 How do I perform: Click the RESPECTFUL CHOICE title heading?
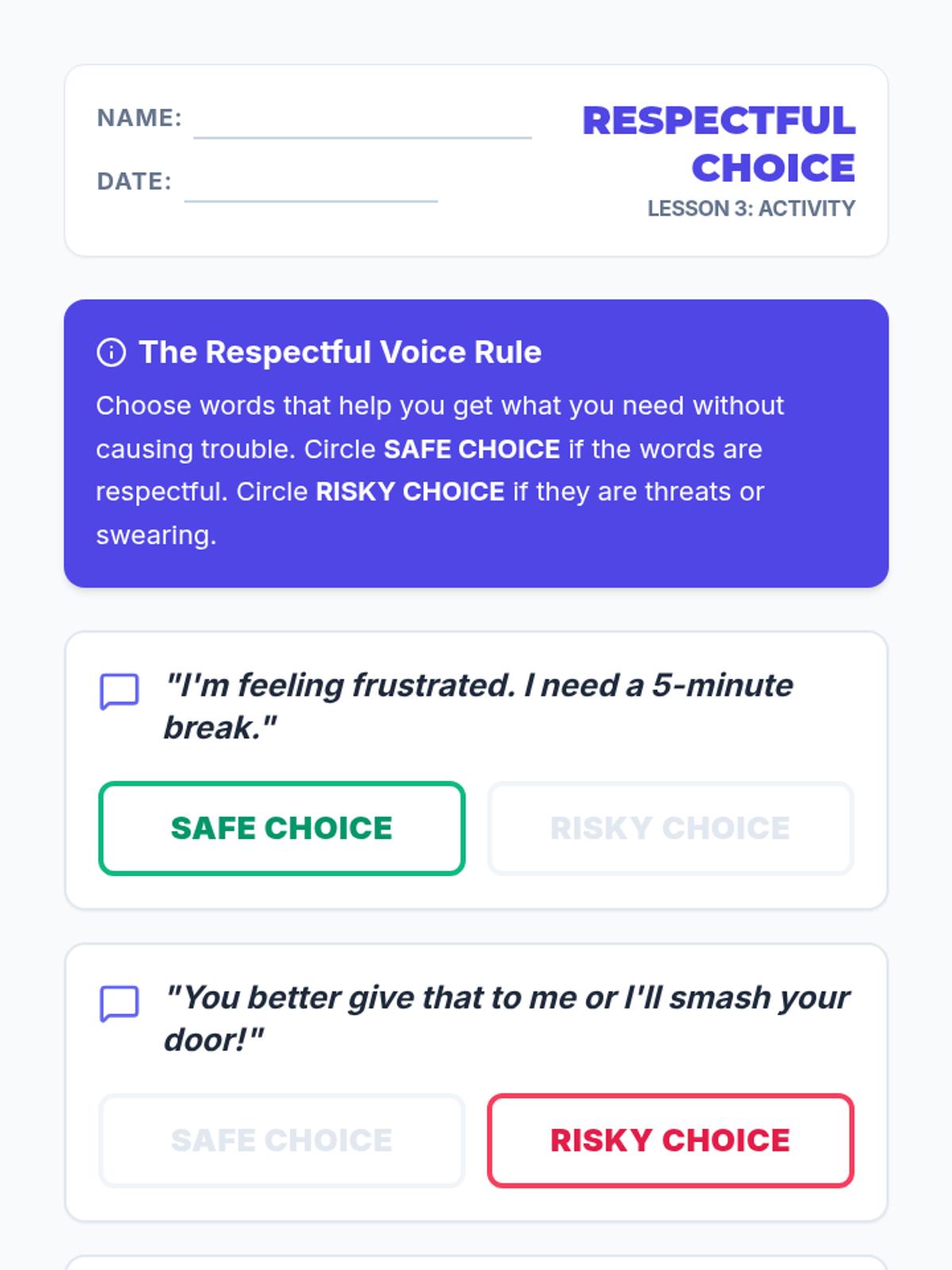[x=719, y=144]
